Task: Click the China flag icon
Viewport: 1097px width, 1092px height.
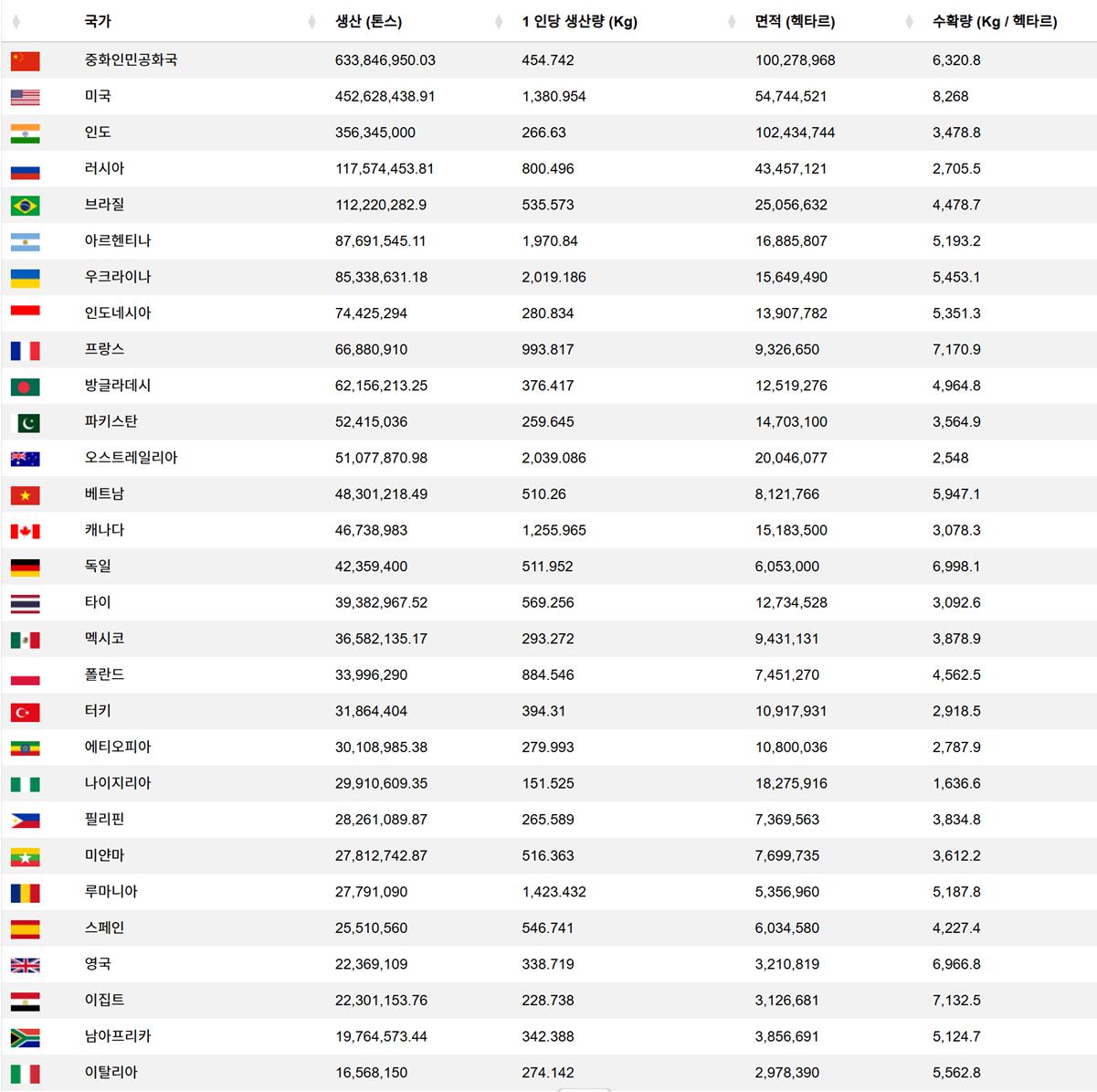Action: click(x=25, y=60)
